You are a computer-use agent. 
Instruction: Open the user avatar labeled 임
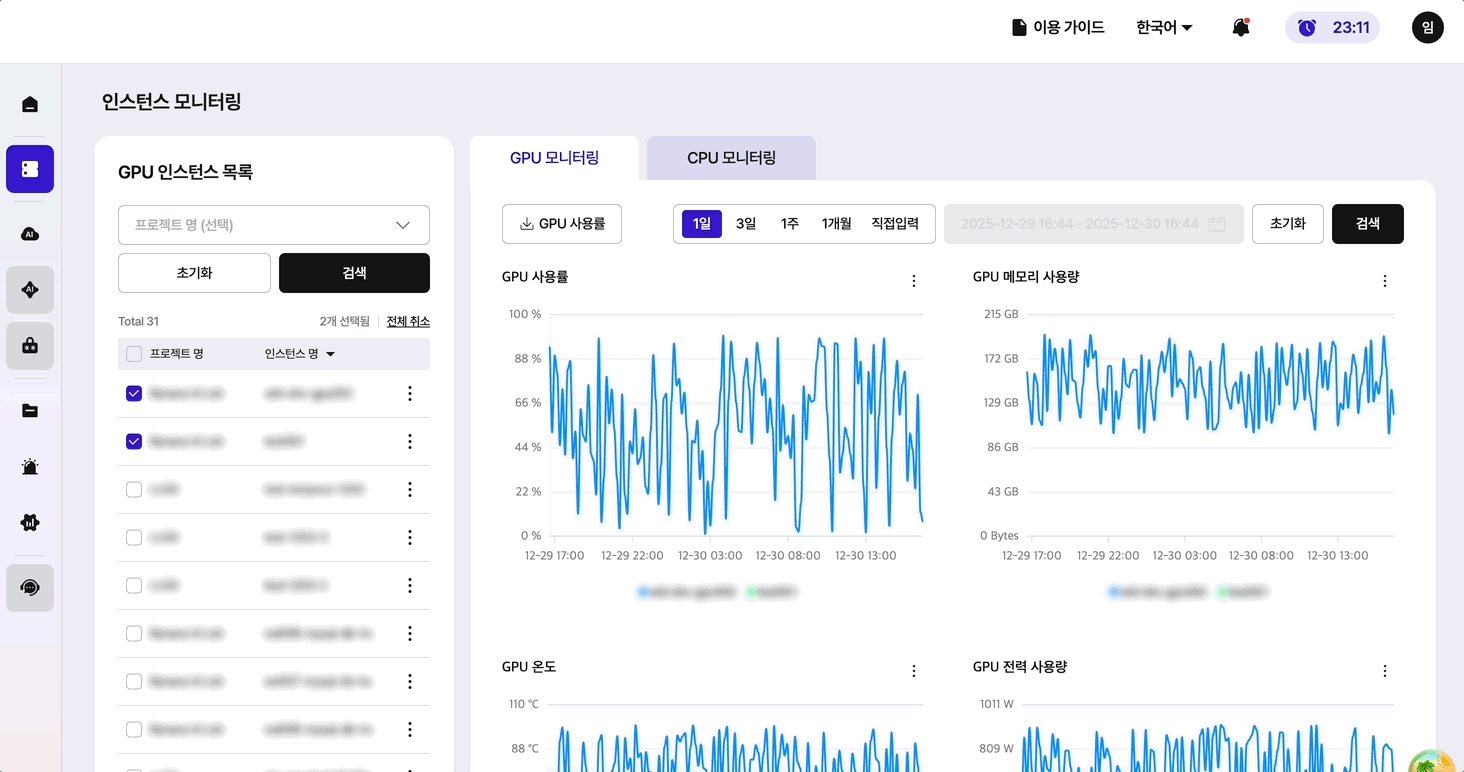tap(1428, 28)
